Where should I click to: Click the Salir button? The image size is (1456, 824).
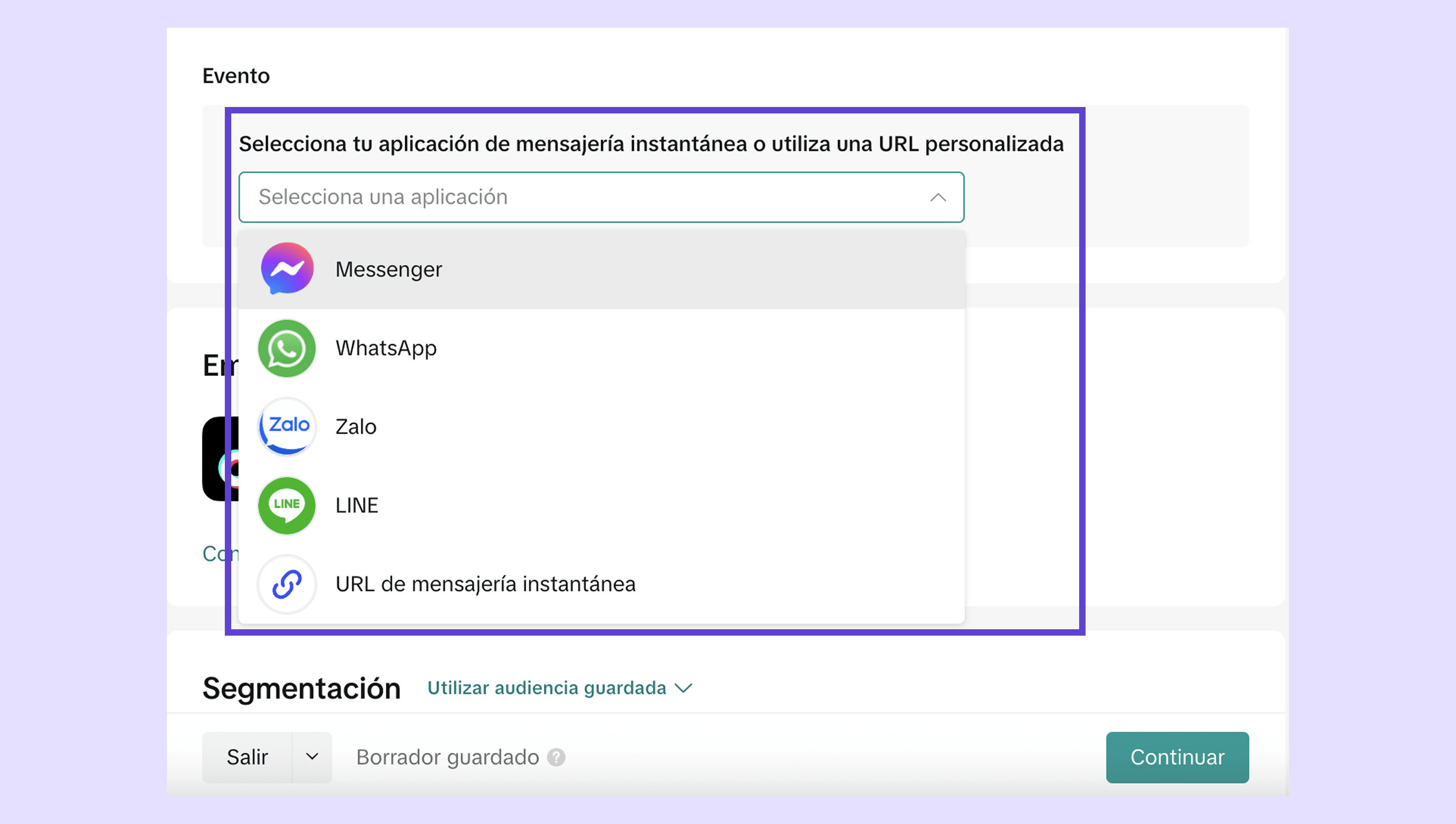tap(247, 757)
